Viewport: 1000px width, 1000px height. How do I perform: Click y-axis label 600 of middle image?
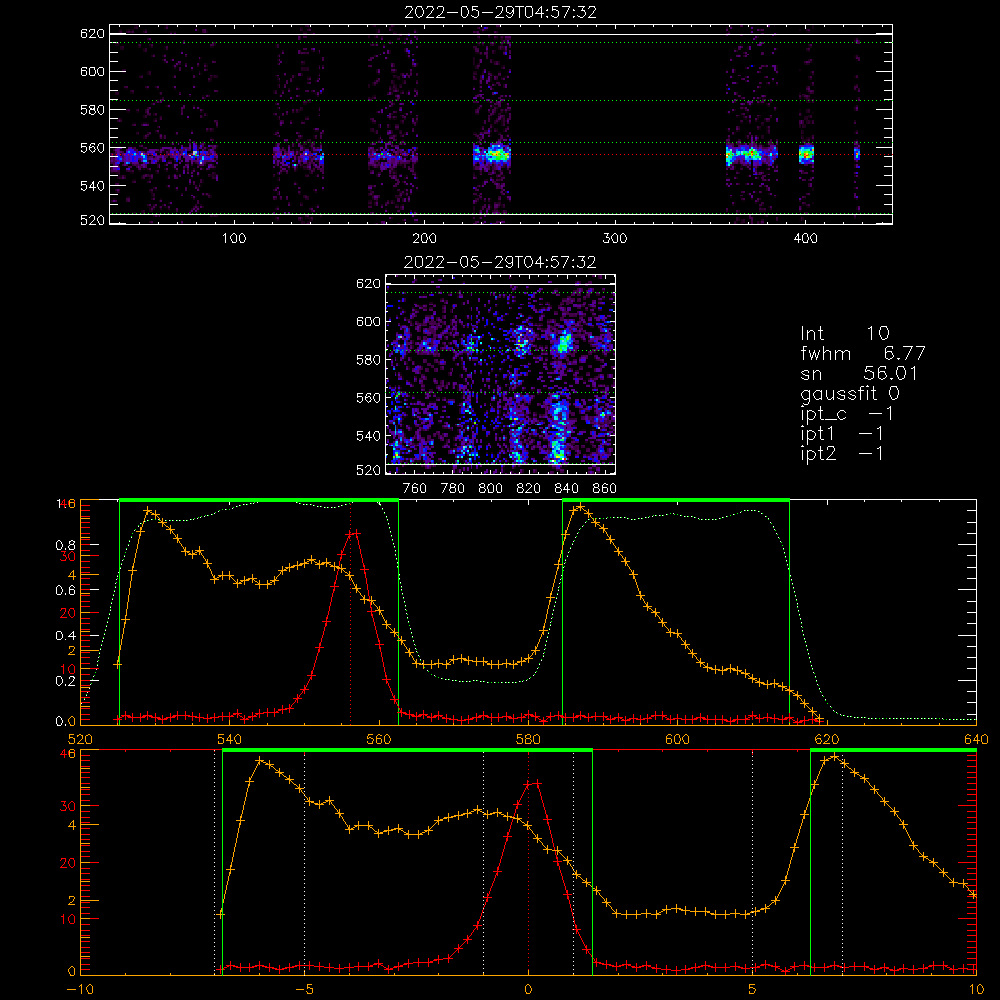click(368, 321)
